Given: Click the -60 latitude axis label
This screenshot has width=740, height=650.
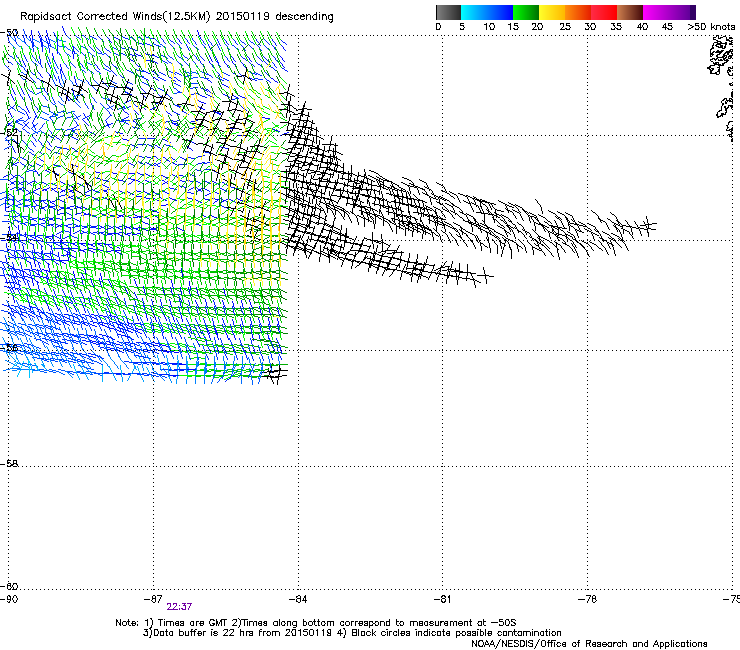Looking at the screenshot, I should click(x=9, y=586).
